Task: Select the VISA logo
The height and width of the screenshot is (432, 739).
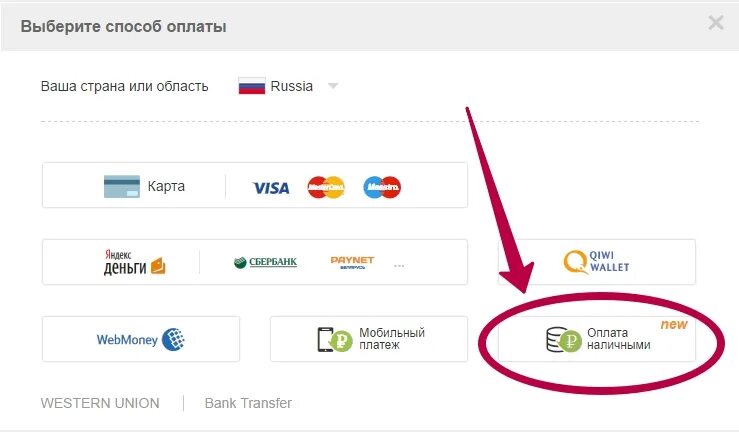Action: 271,188
